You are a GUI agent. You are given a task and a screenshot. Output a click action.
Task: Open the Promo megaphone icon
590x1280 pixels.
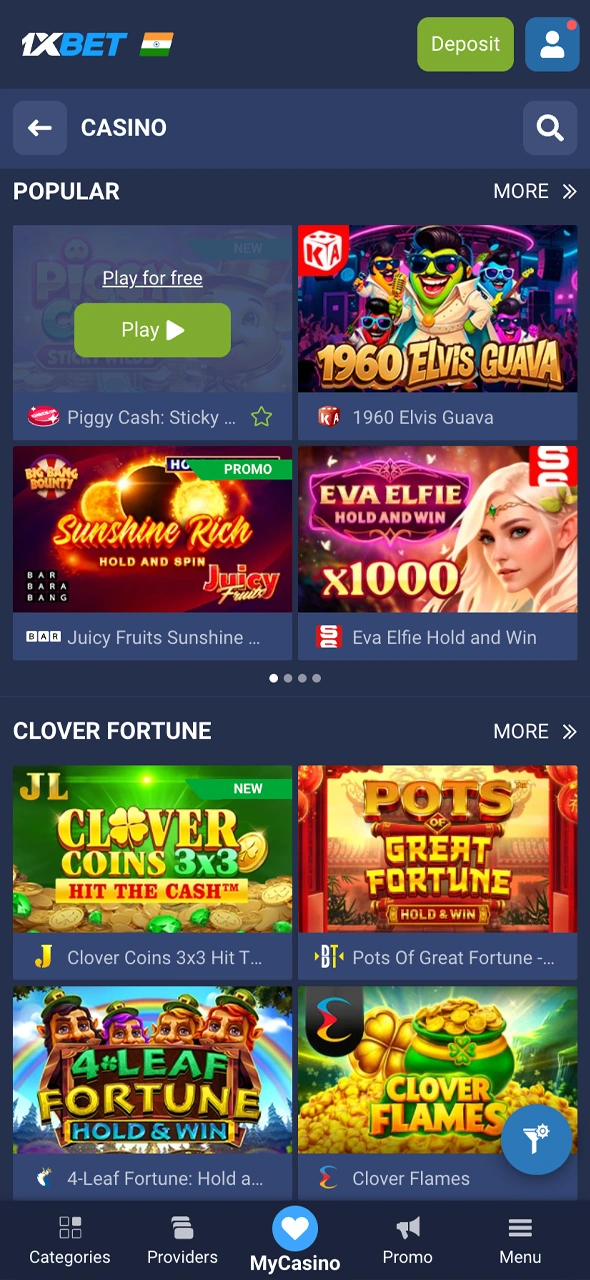tap(408, 1227)
